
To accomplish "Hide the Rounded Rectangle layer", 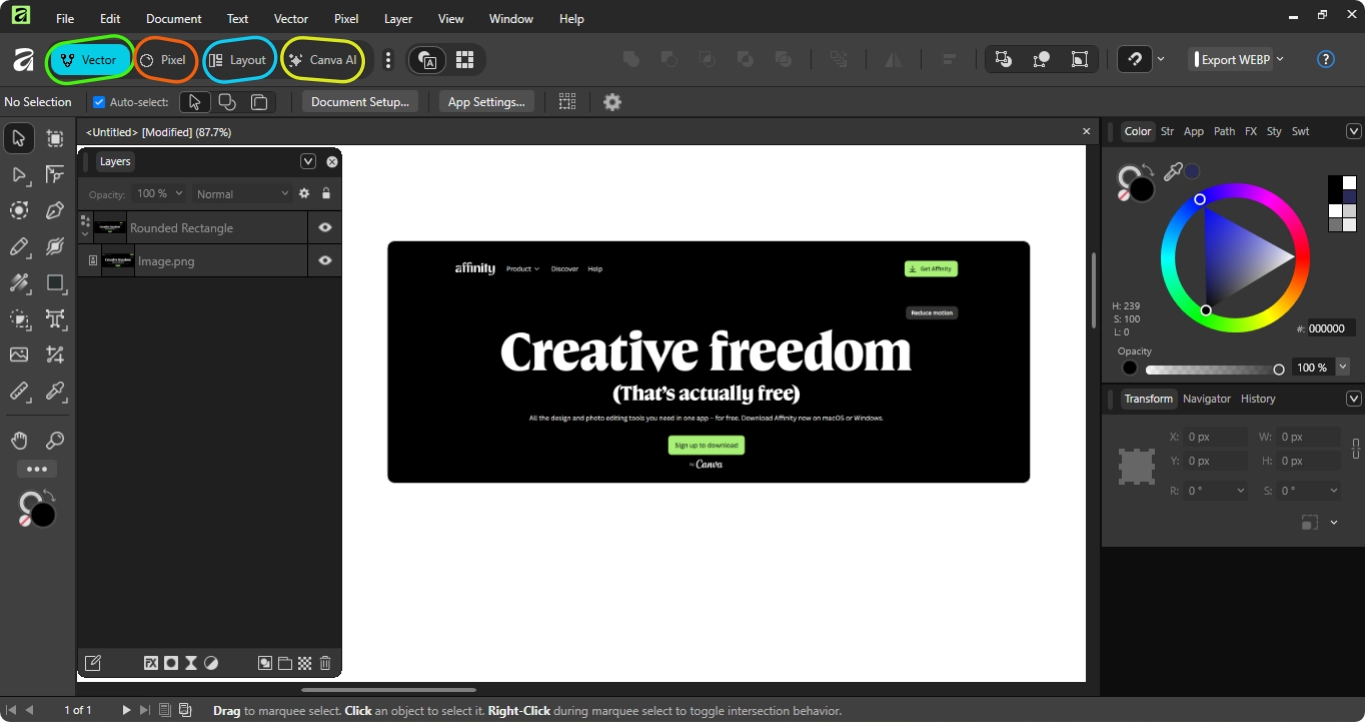I will pyautogui.click(x=324, y=227).
